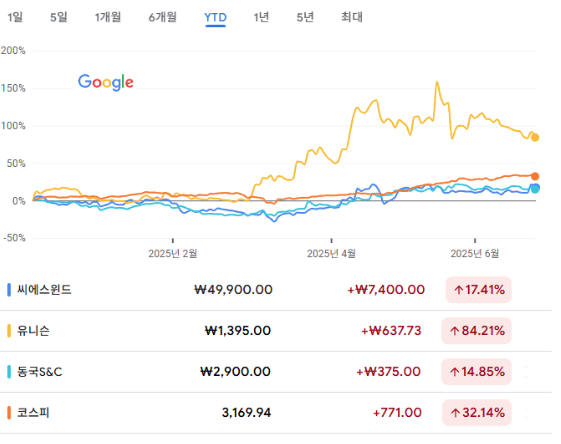The image size is (561, 444).
Task: Click the 200% y-axis label
Action: (13, 50)
